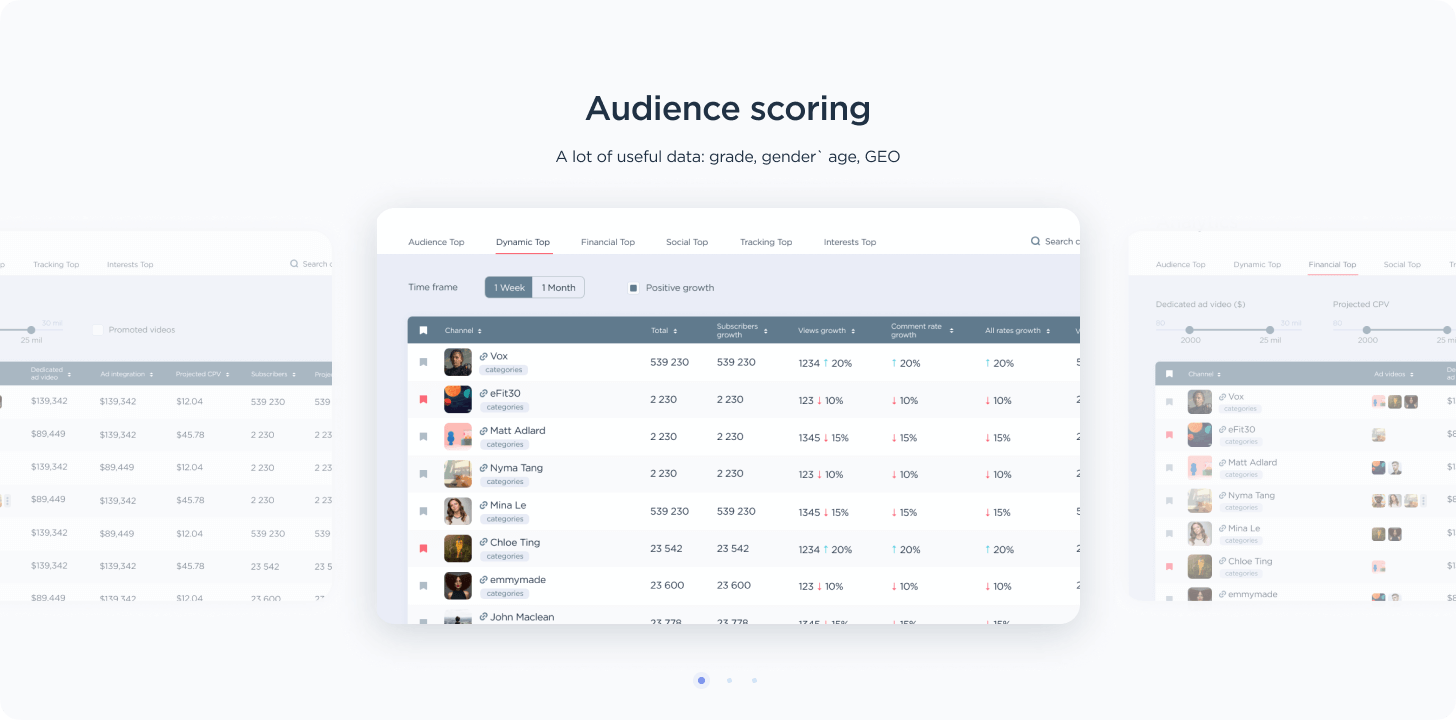Click Search field in center panel
Screen dimensions: 1456x720
click(x=1055, y=241)
